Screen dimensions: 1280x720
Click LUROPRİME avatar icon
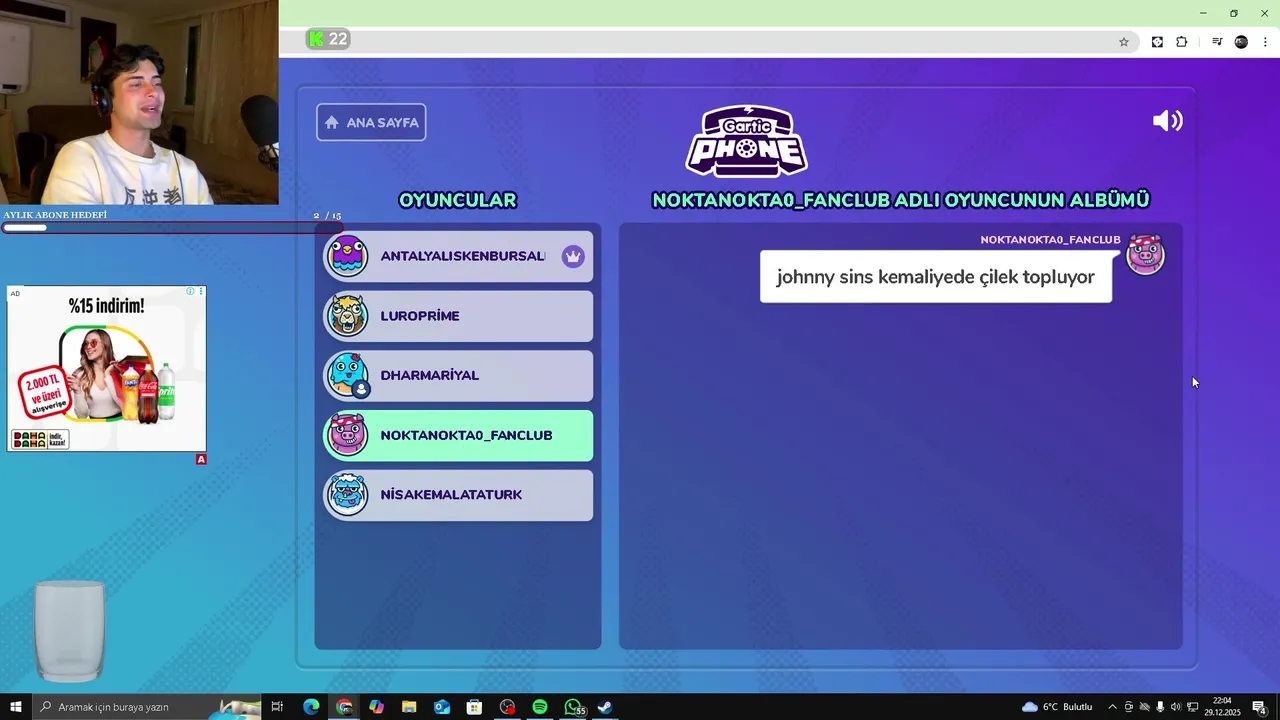348,316
